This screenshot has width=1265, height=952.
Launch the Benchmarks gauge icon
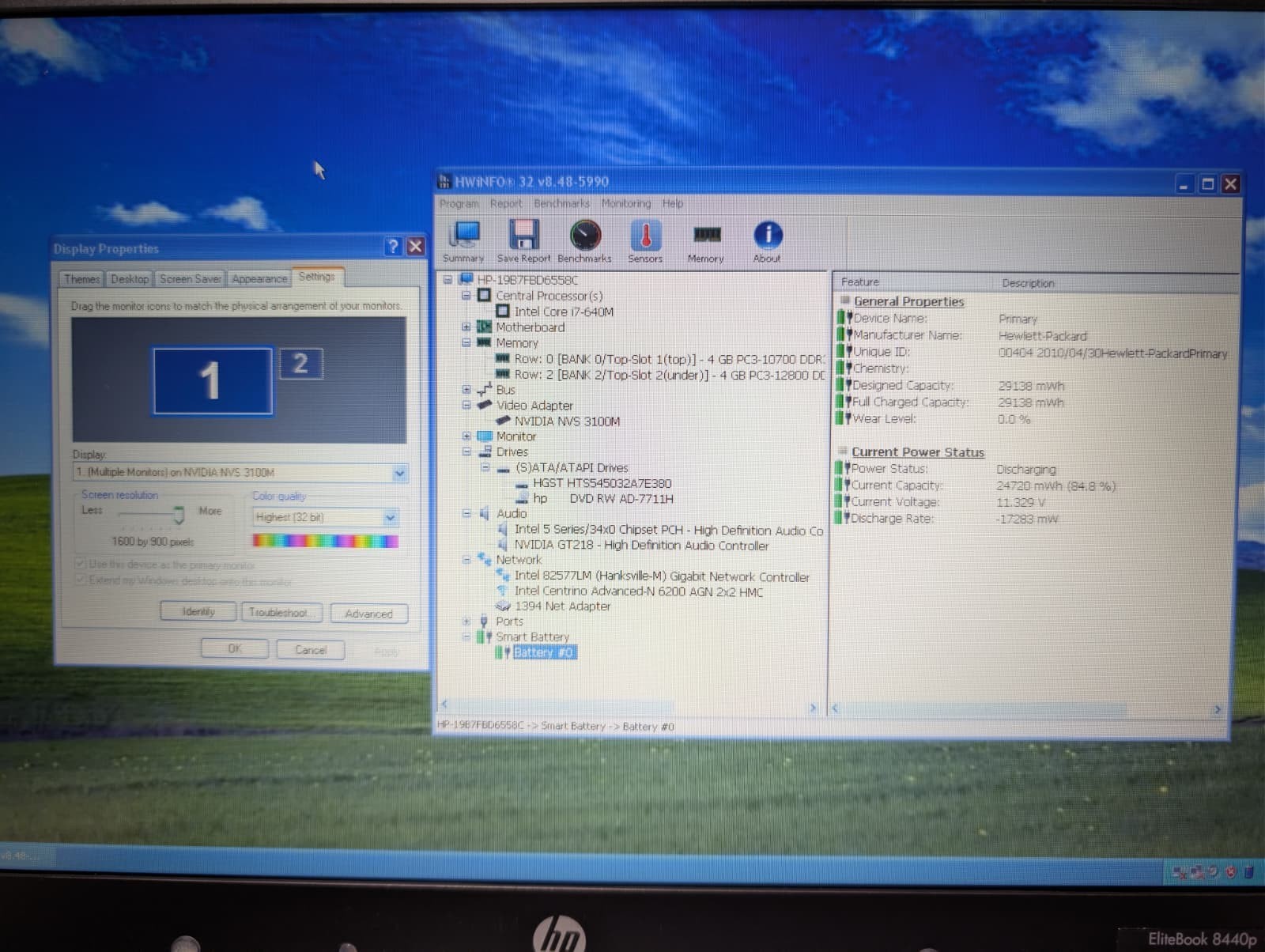[x=585, y=241]
